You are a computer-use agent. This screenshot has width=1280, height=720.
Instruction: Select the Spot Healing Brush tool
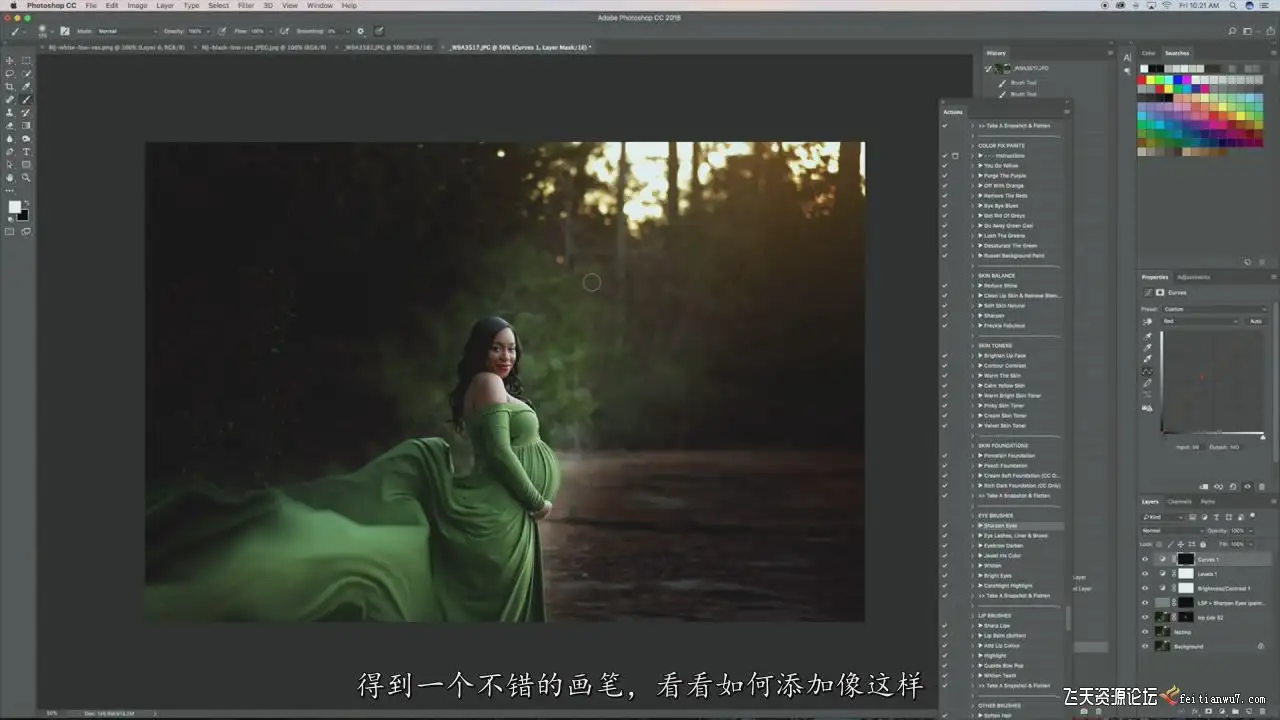tap(10, 100)
